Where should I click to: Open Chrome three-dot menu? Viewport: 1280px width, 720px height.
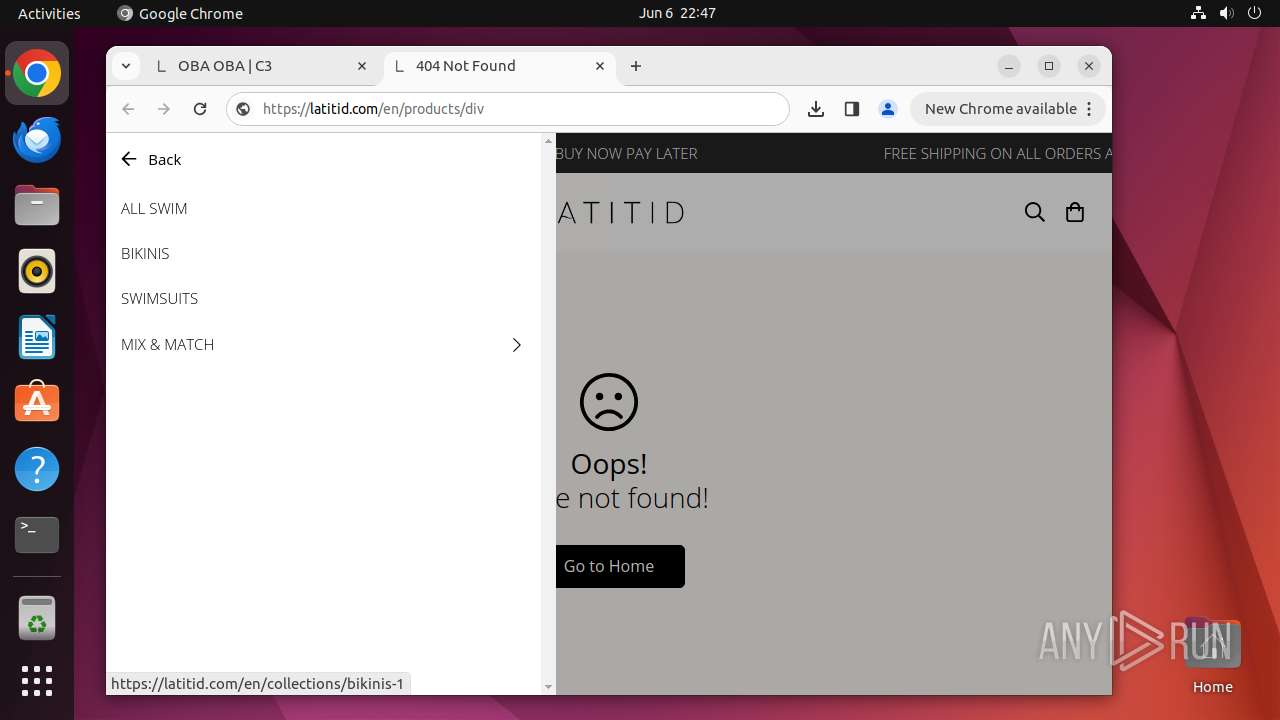point(1089,109)
